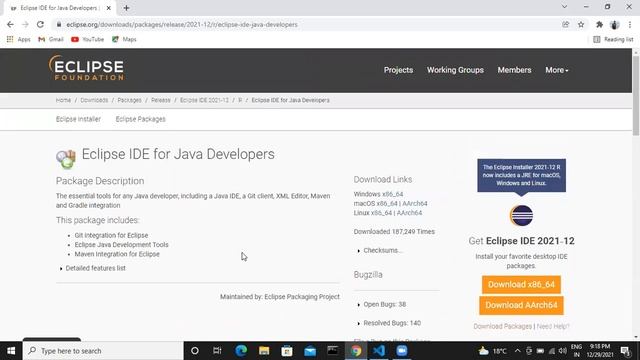Click the Download x86_64 orange button

pos(521,284)
